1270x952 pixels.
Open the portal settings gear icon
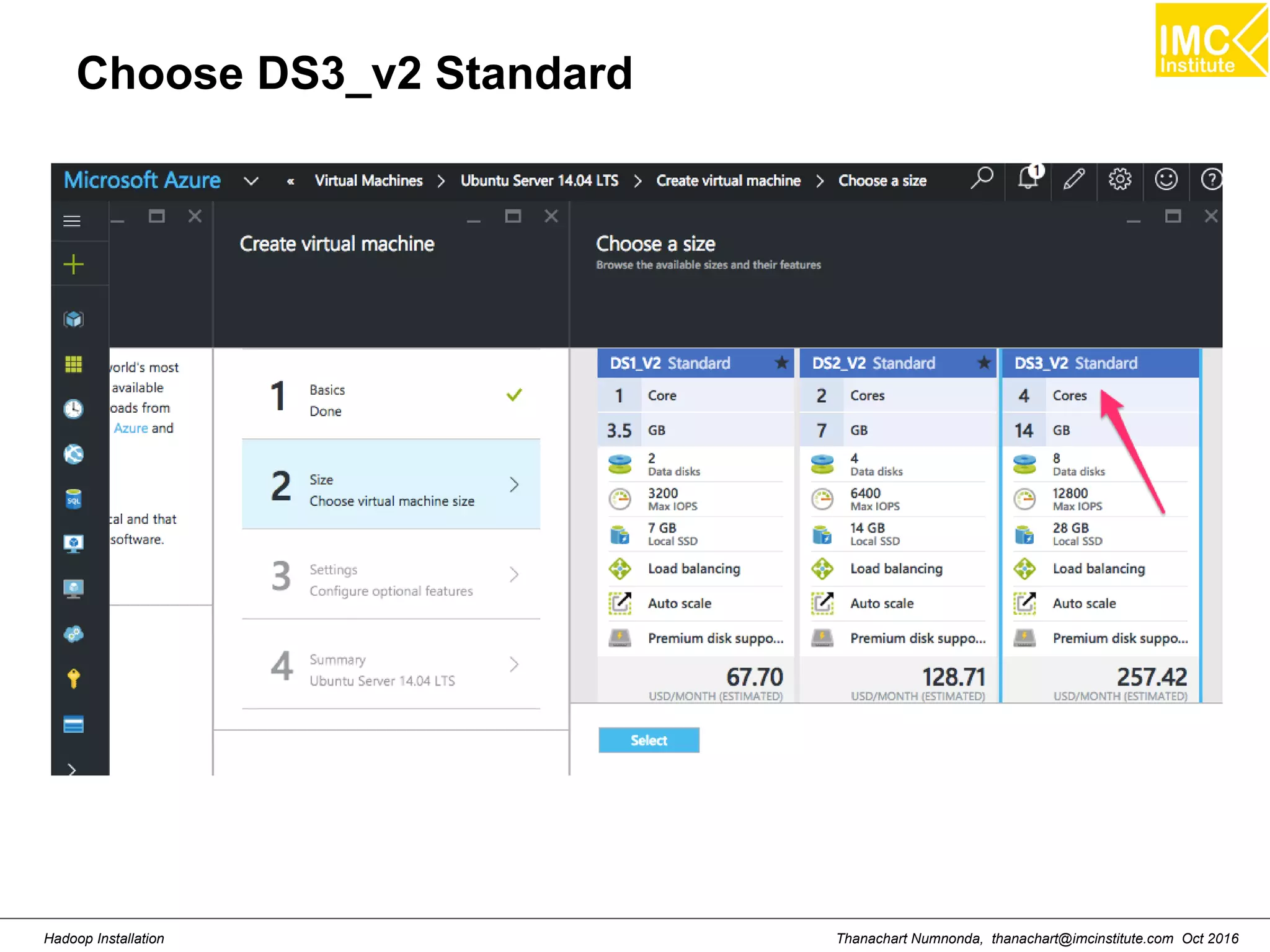click(x=1120, y=180)
